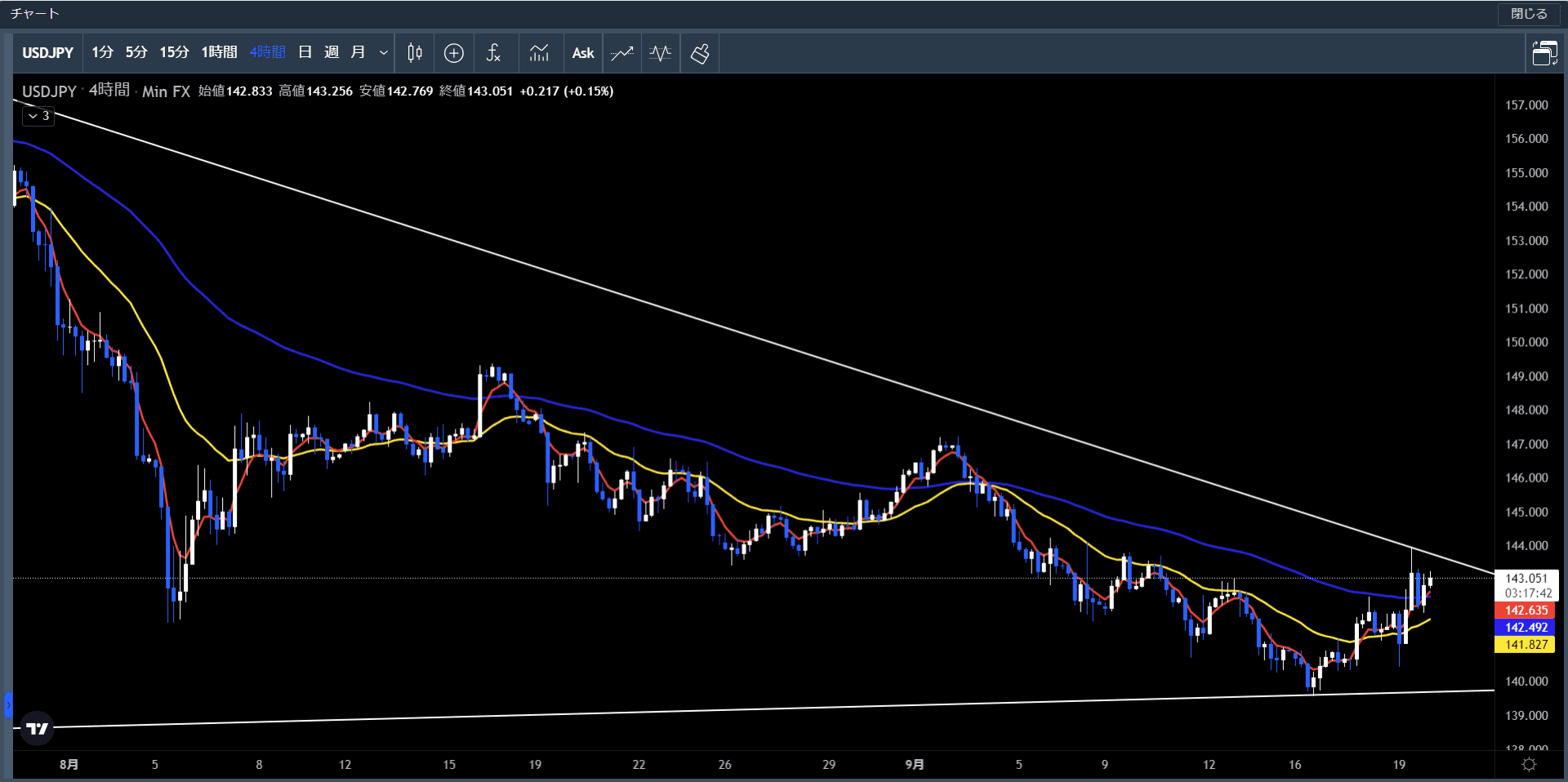This screenshot has height=782, width=1568.
Task: Expand the timeframe dropdown arrow
Action: (x=383, y=53)
